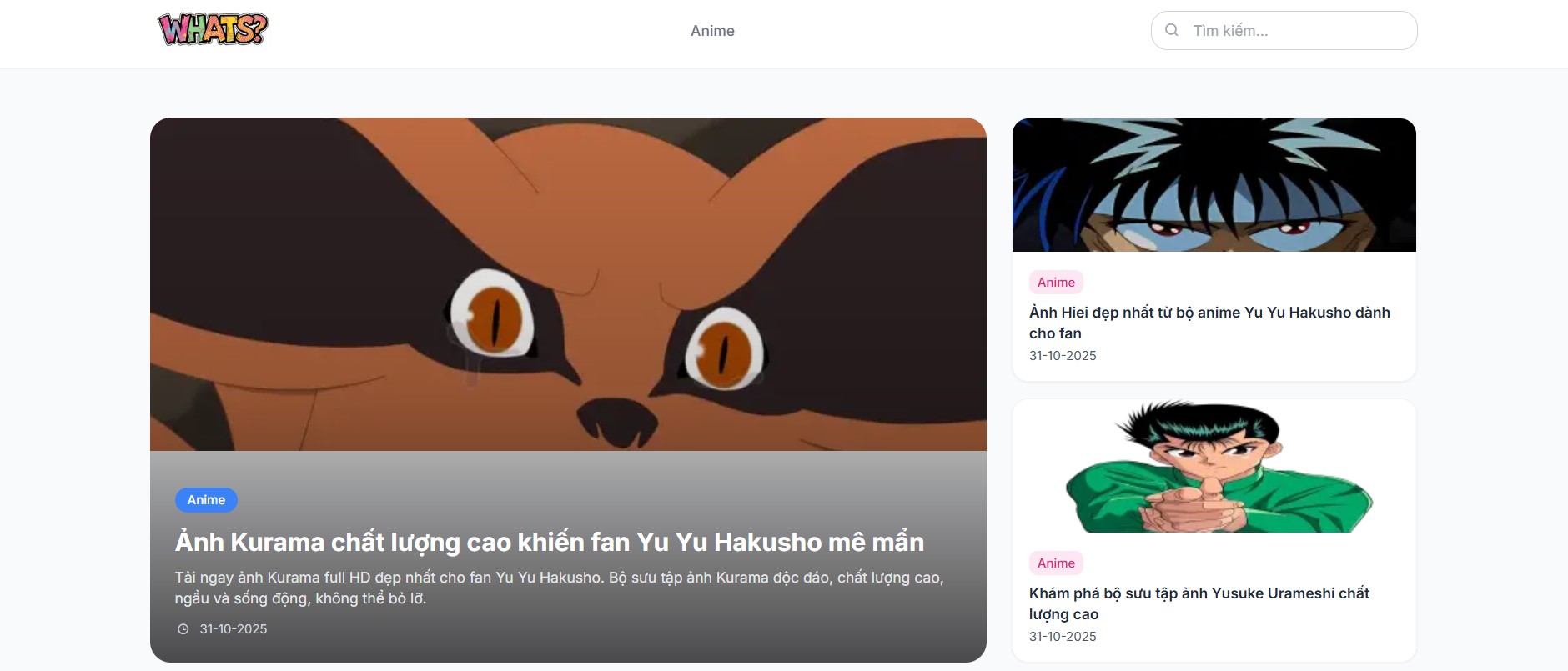
Task: Click the Yusuke card date 31-10-2025
Action: tap(1063, 637)
